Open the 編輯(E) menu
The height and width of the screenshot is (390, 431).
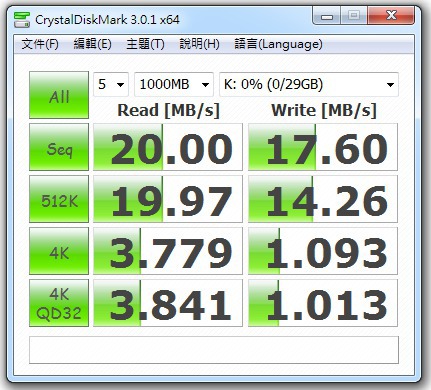pos(92,44)
